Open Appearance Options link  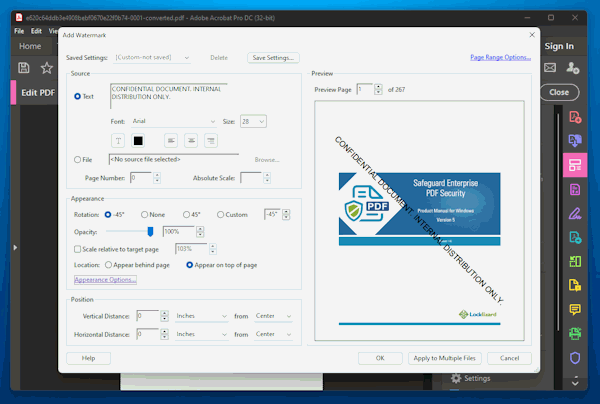click(105, 280)
